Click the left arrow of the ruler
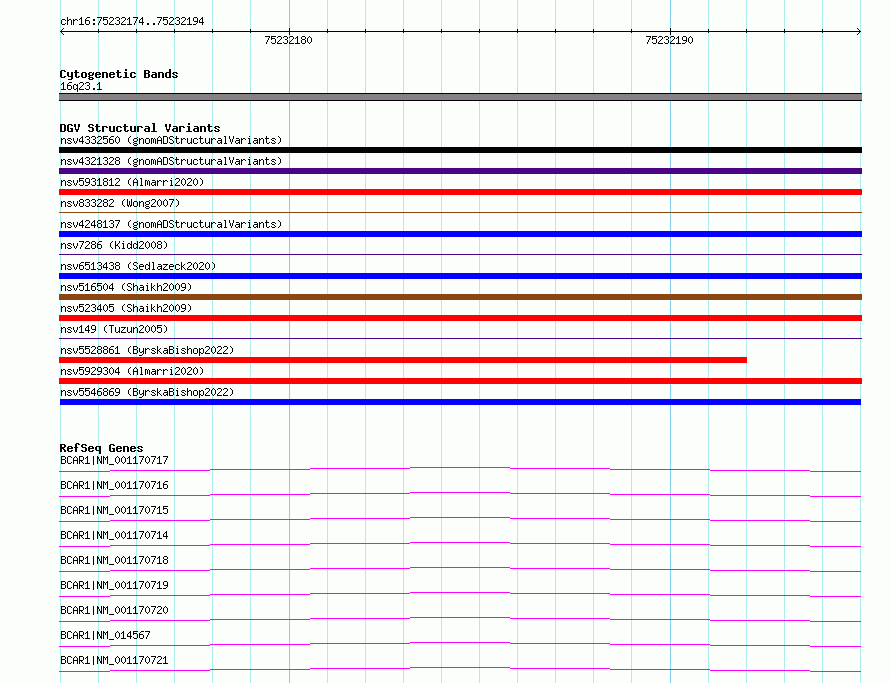Screen dimensions: 890x683 click(62, 32)
